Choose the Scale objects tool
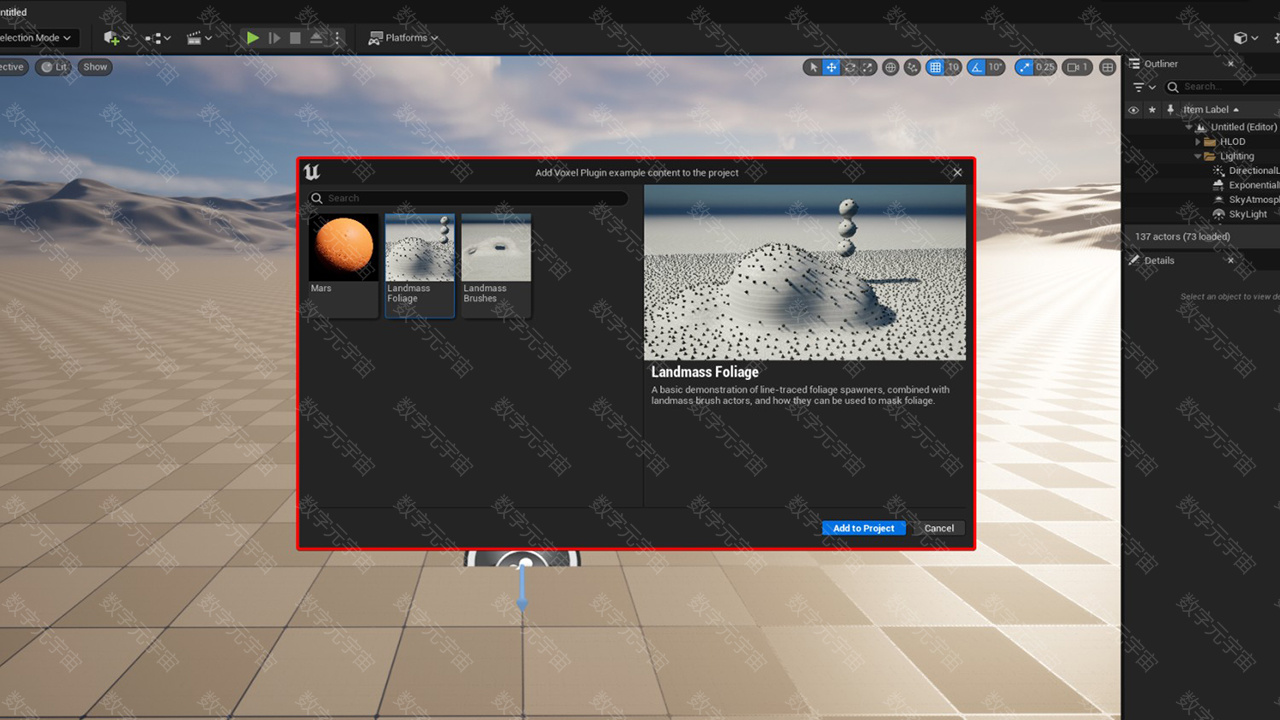The height and width of the screenshot is (720, 1280). click(868, 67)
